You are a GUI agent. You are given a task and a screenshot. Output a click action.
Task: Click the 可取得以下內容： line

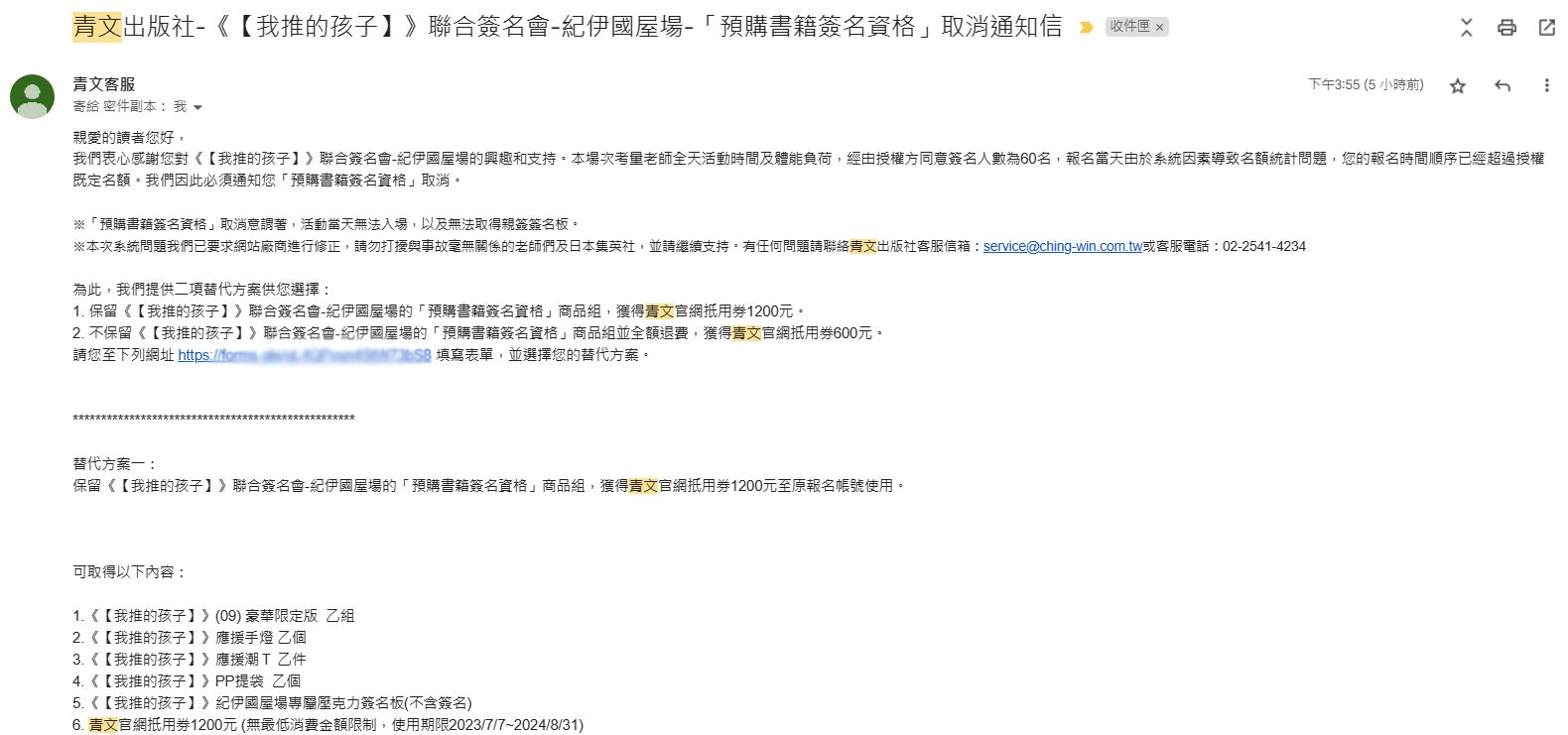[130, 572]
